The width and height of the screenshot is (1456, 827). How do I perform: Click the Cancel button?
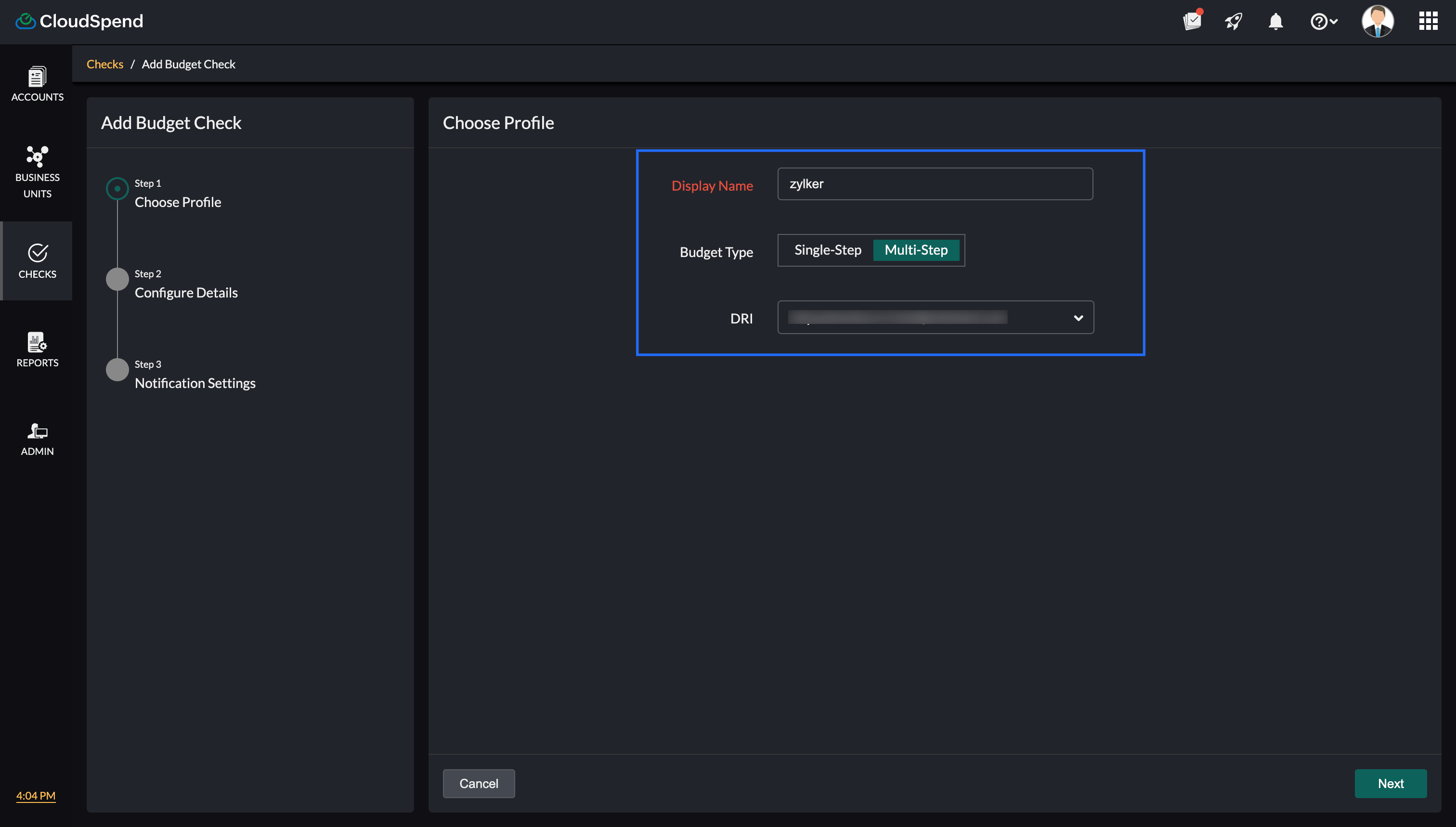point(478,783)
